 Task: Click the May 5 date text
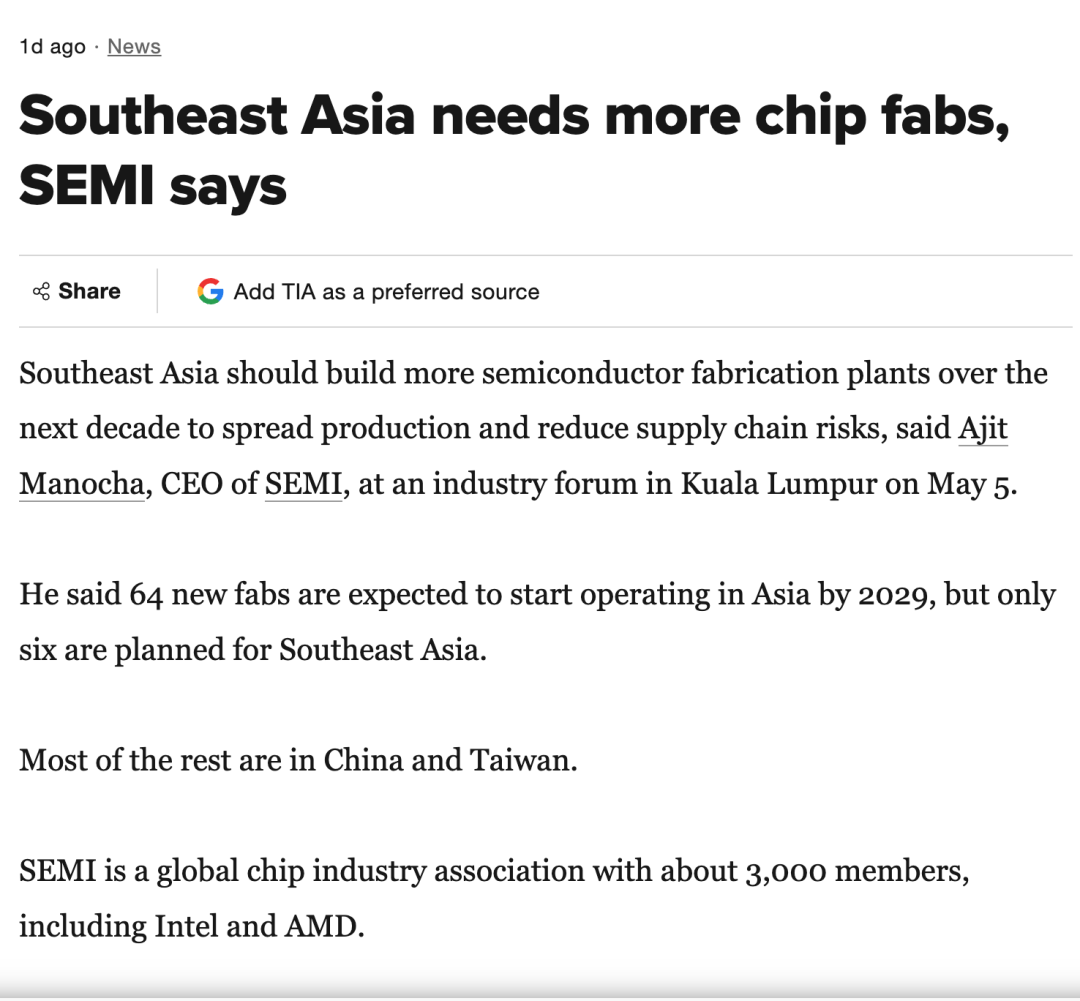point(971,484)
